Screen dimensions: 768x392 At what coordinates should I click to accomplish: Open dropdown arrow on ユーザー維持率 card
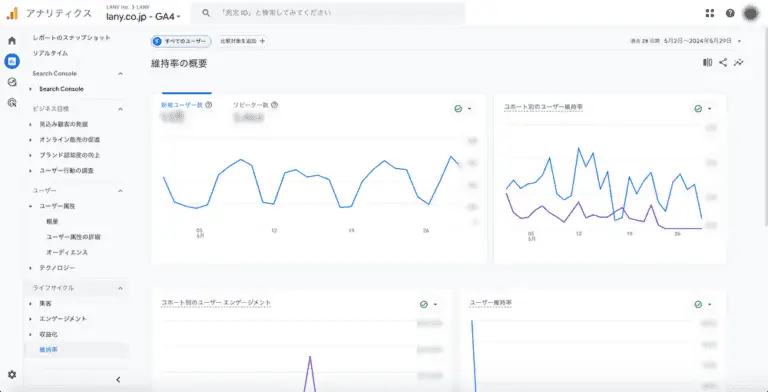point(710,304)
